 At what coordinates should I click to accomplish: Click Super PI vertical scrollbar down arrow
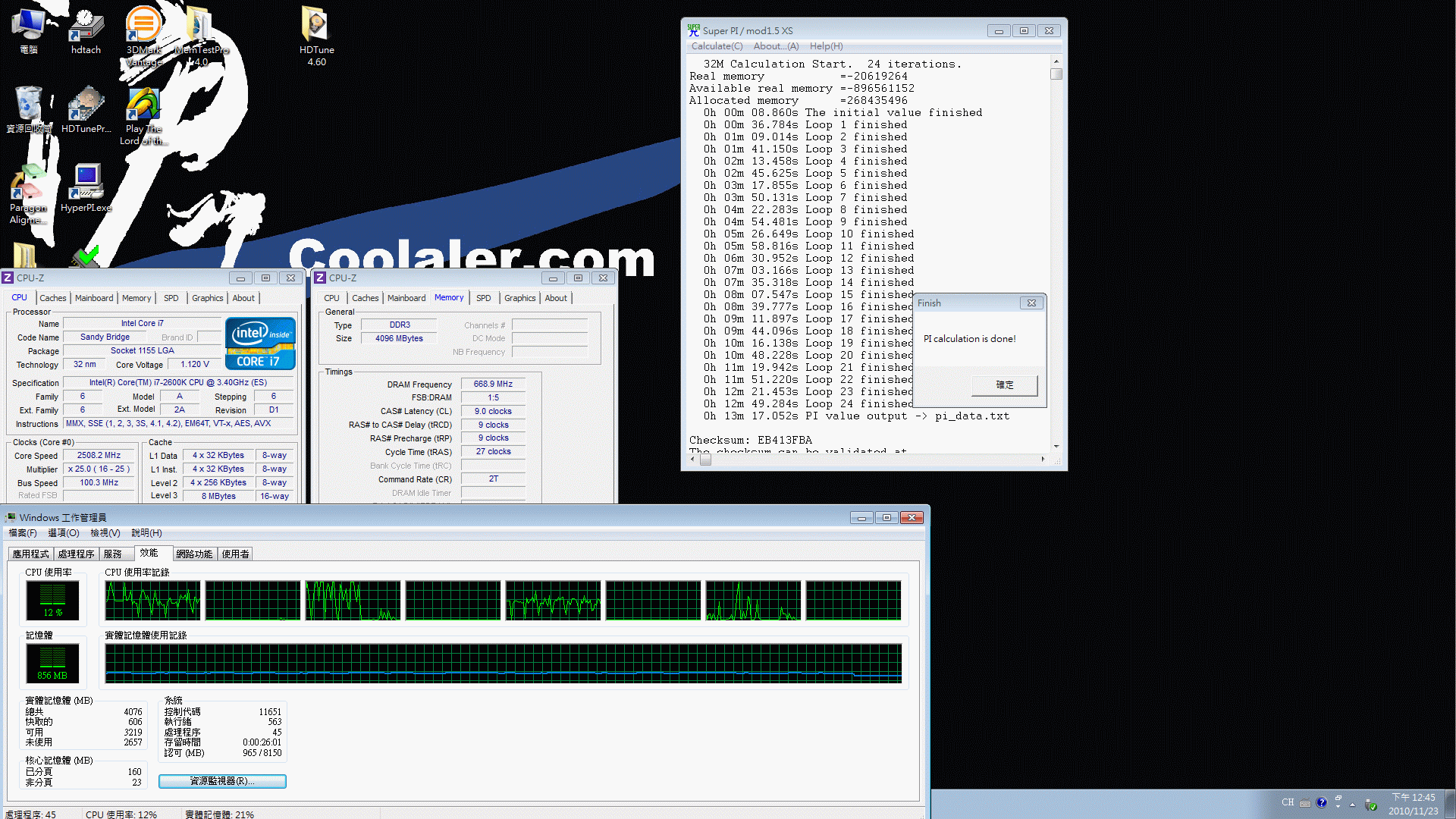tap(1056, 447)
